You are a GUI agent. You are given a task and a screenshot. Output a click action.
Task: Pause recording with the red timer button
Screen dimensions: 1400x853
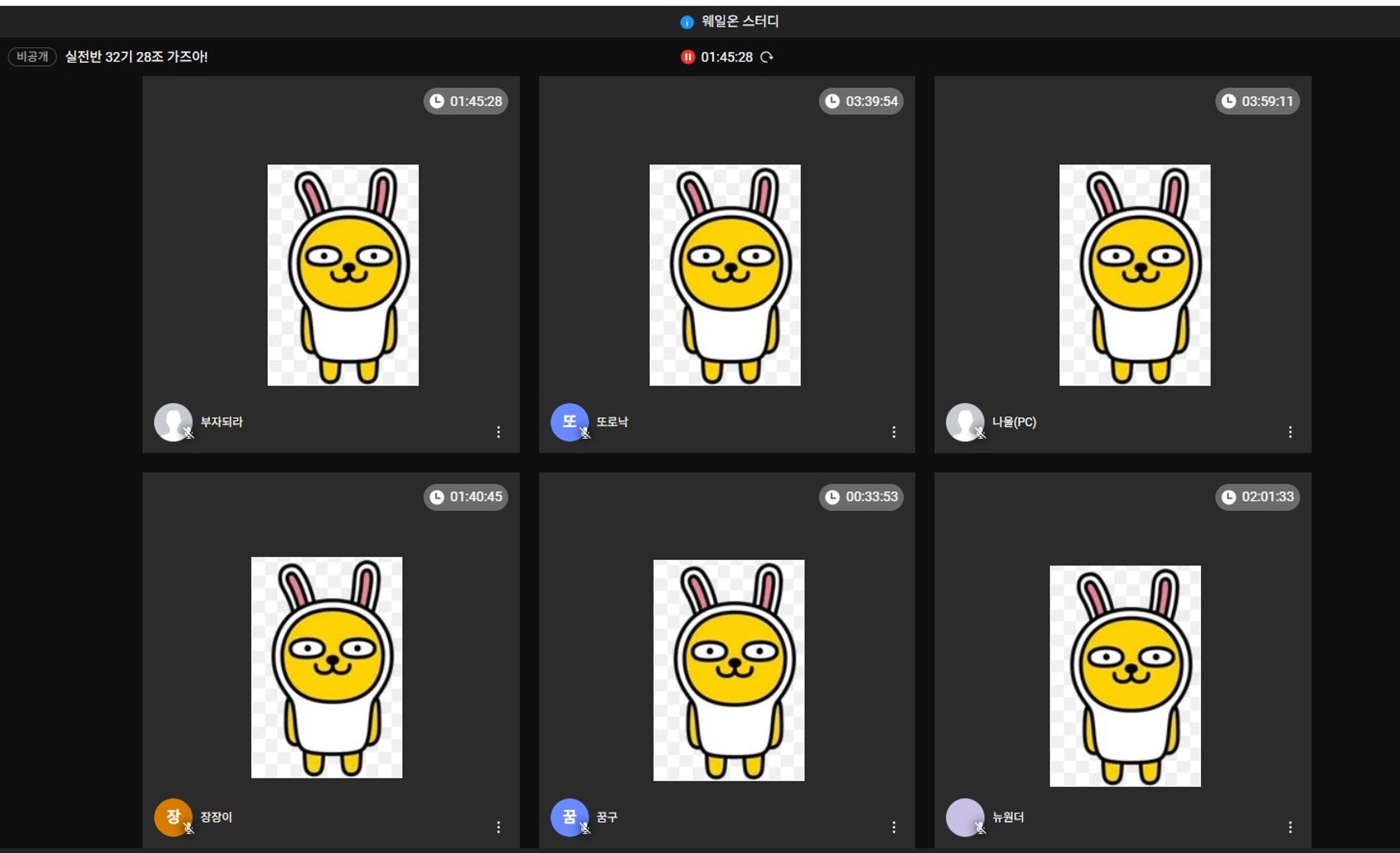[688, 57]
